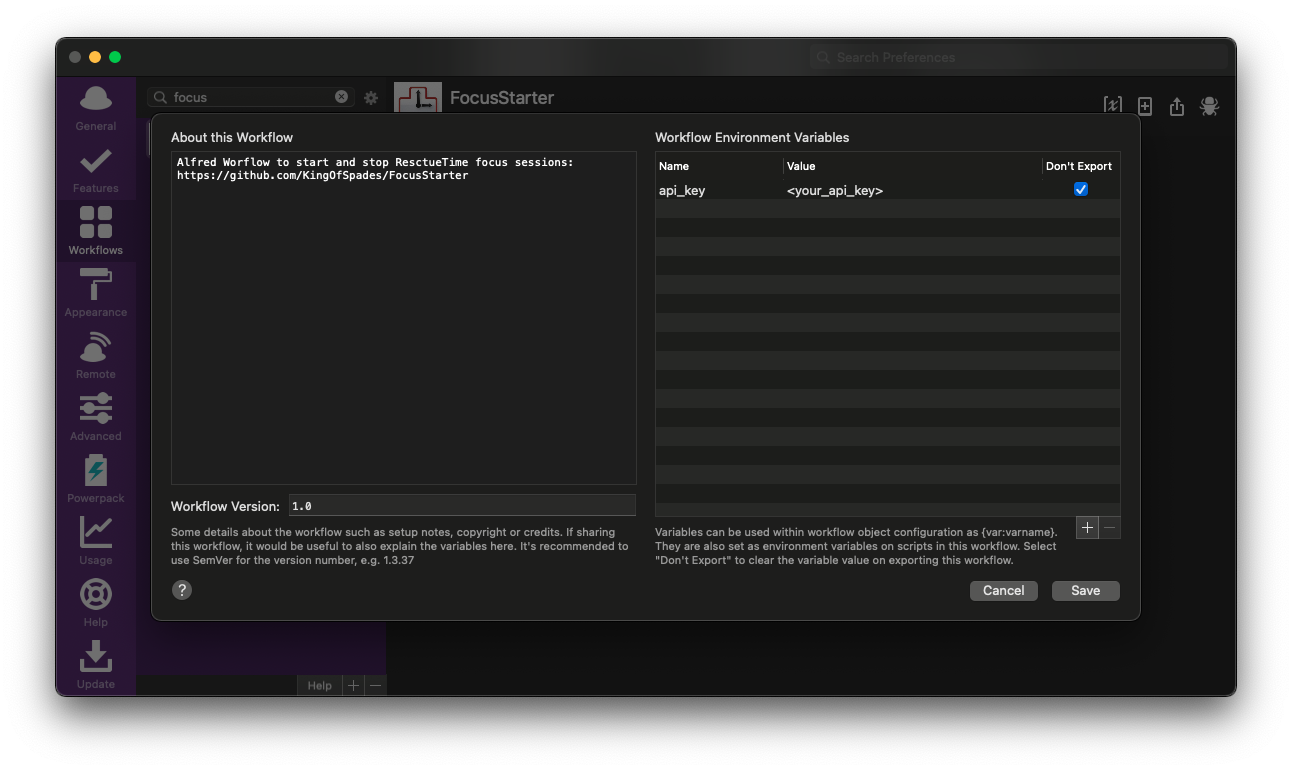Screen dimensions: 1292x770
Task: Open the workflow variables [x] icon
Action: (x=1112, y=105)
